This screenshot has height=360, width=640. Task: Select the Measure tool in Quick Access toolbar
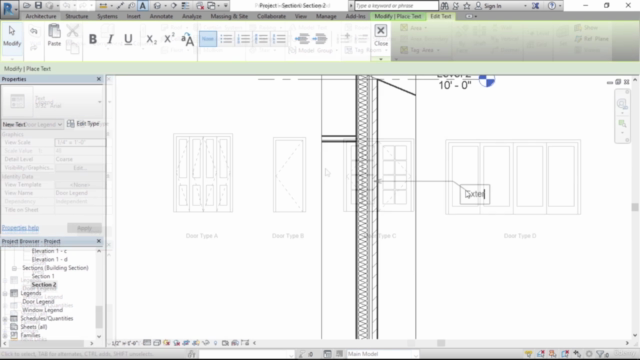coord(103,6)
